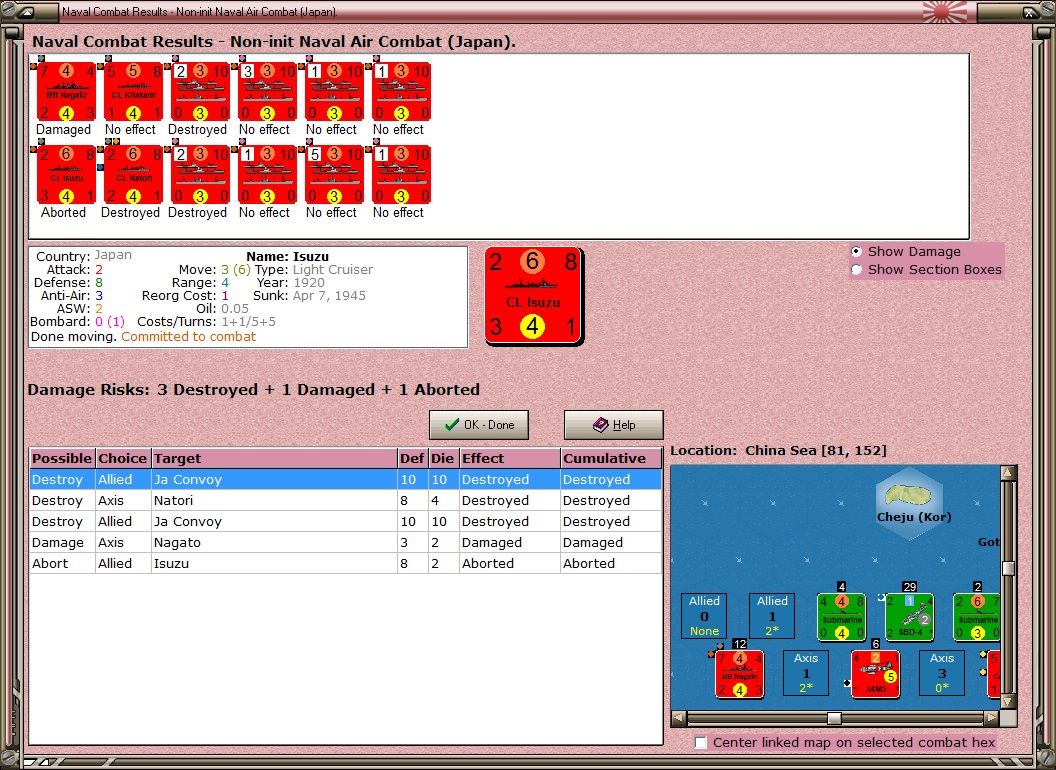Click the Committed to combat status text
Viewport: 1056px width, 770px height.
(189, 336)
